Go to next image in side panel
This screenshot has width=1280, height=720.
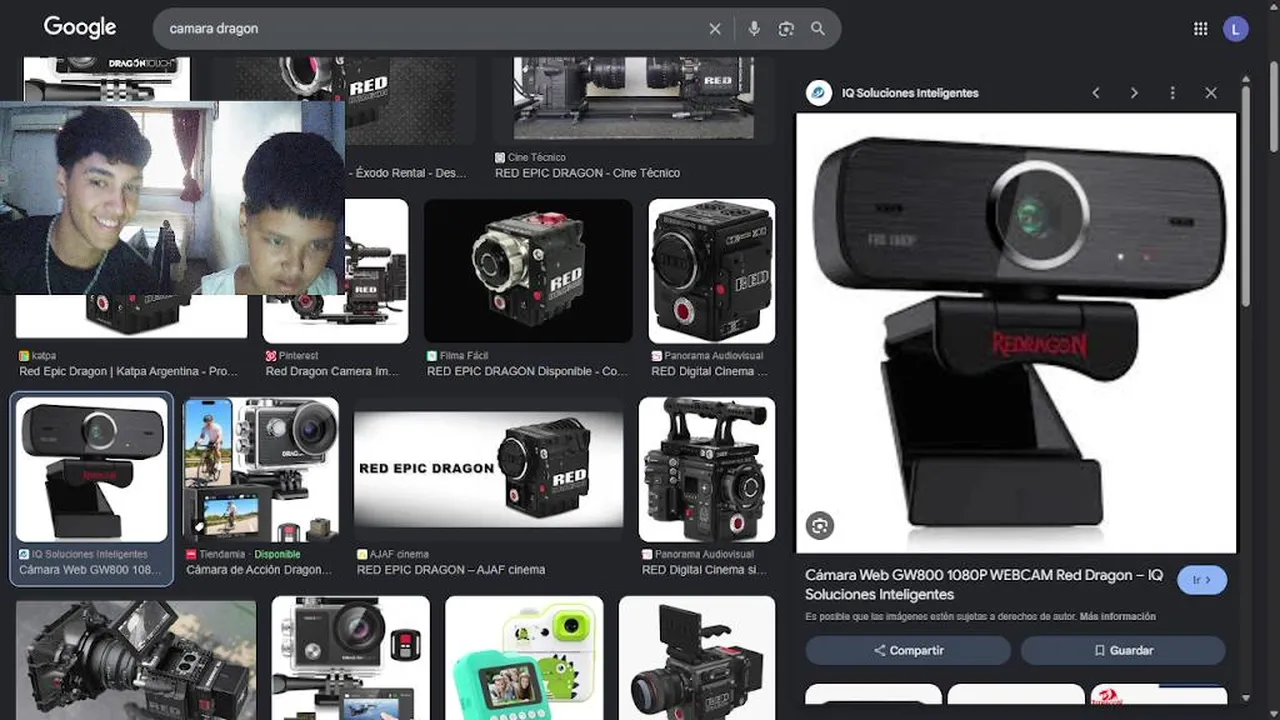coord(1134,93)
